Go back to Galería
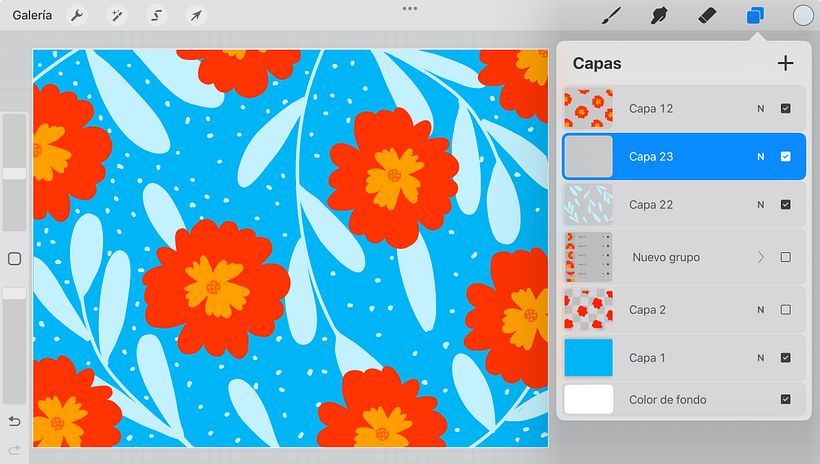The height and width of the screenshot is (464, 820). (32, 15)
